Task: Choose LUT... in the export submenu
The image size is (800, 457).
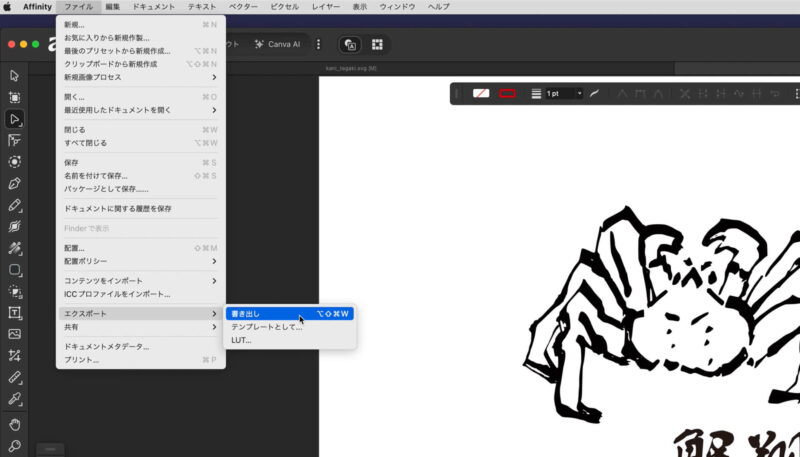Action: (x=290, y=340)
